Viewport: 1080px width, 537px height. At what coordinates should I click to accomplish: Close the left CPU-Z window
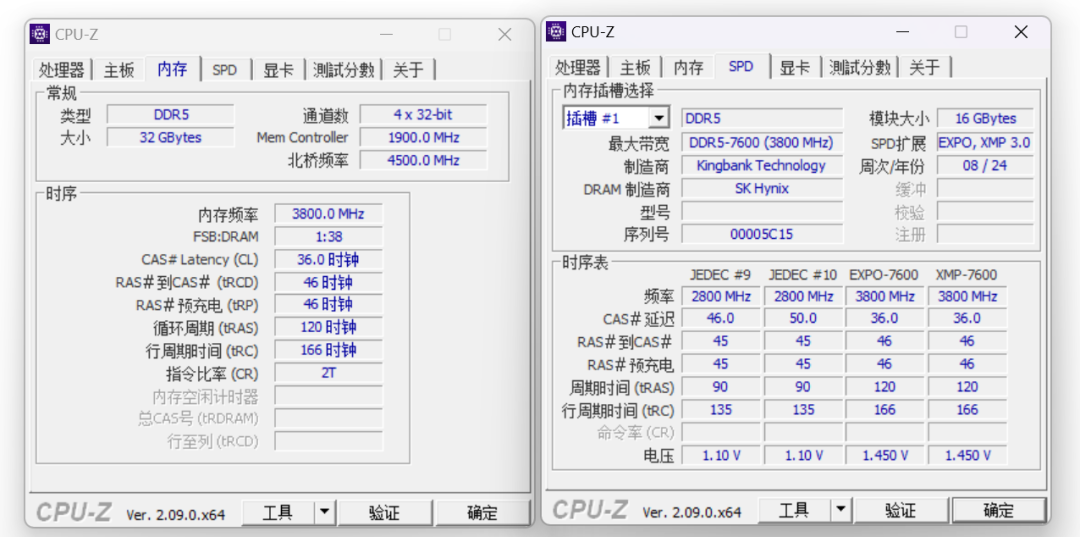click(x=504, y=34)
